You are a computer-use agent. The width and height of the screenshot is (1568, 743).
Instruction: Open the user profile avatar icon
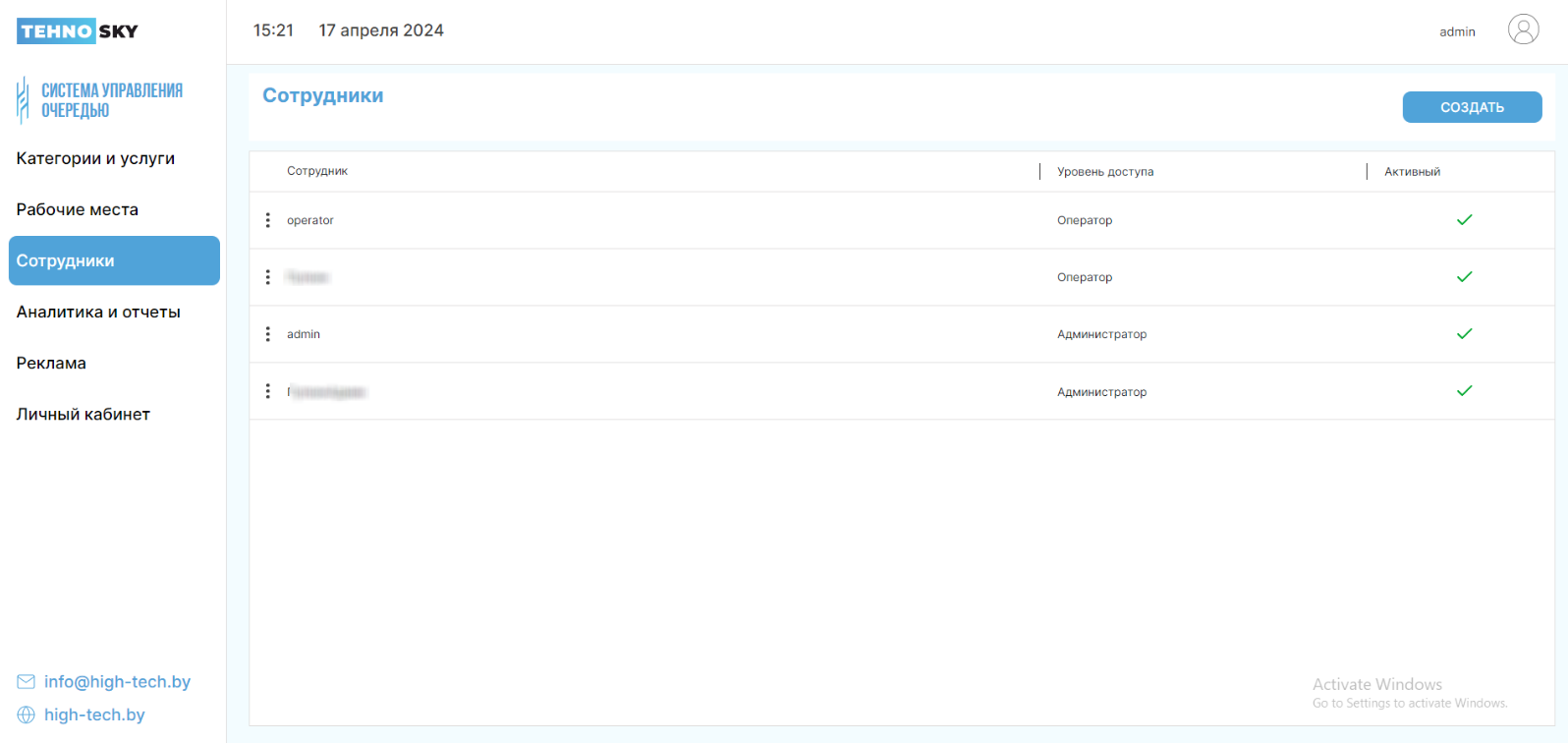click(x=1523, y=29)
